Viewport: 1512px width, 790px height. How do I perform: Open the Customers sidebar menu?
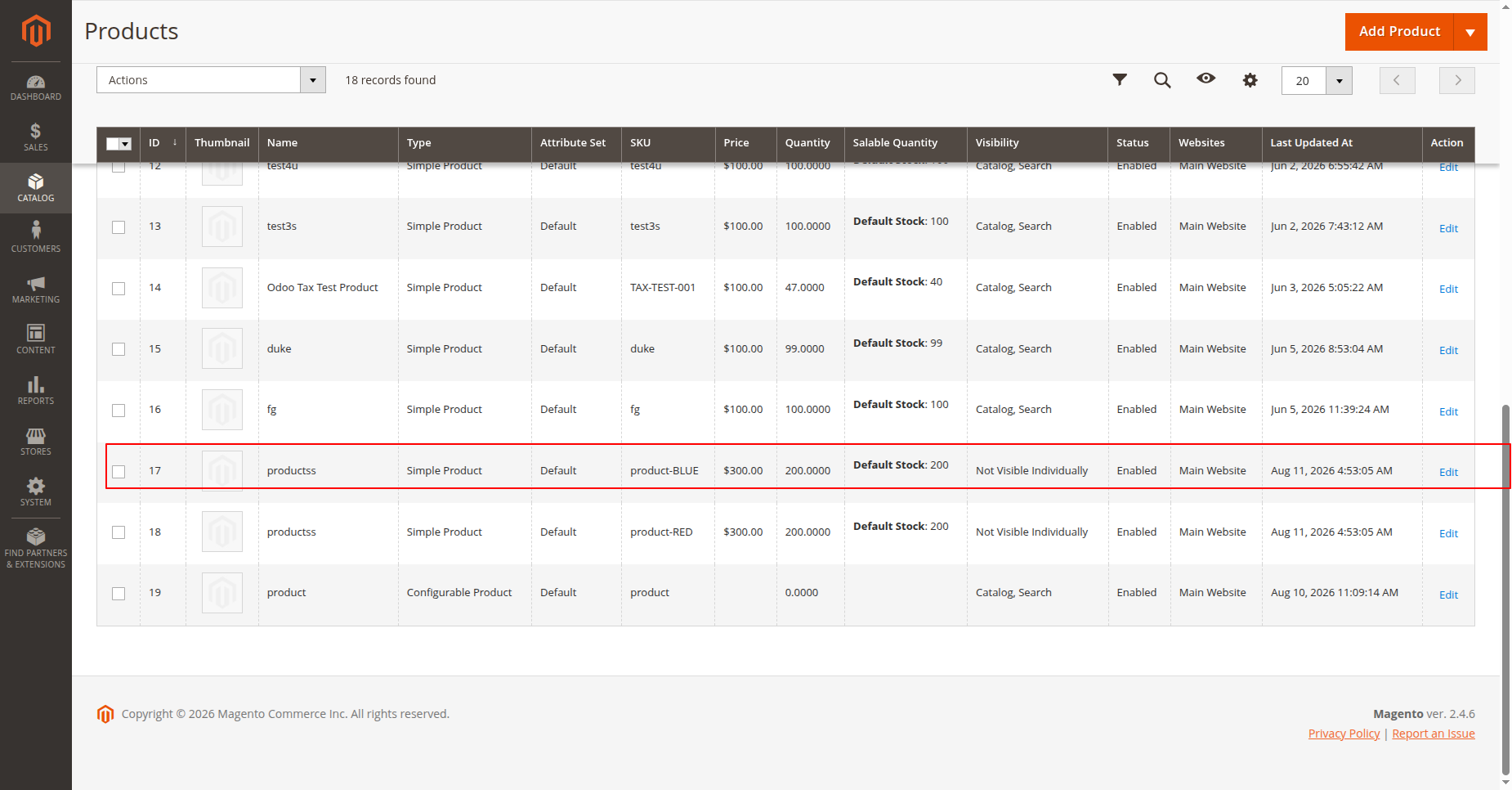click(x=36, y=238)
